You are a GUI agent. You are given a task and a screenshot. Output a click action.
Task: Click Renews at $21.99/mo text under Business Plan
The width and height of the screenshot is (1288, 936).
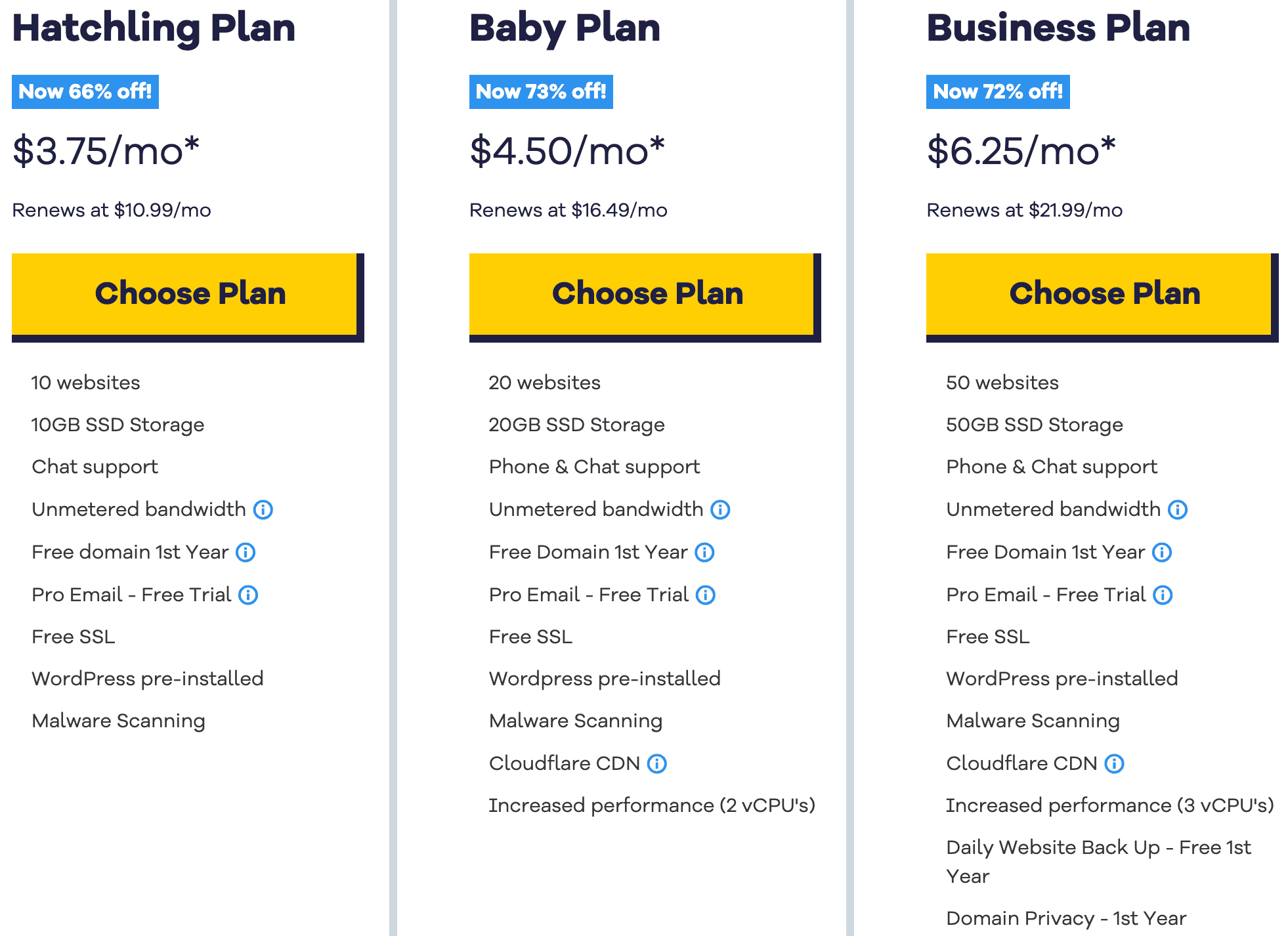[1024, 210]
